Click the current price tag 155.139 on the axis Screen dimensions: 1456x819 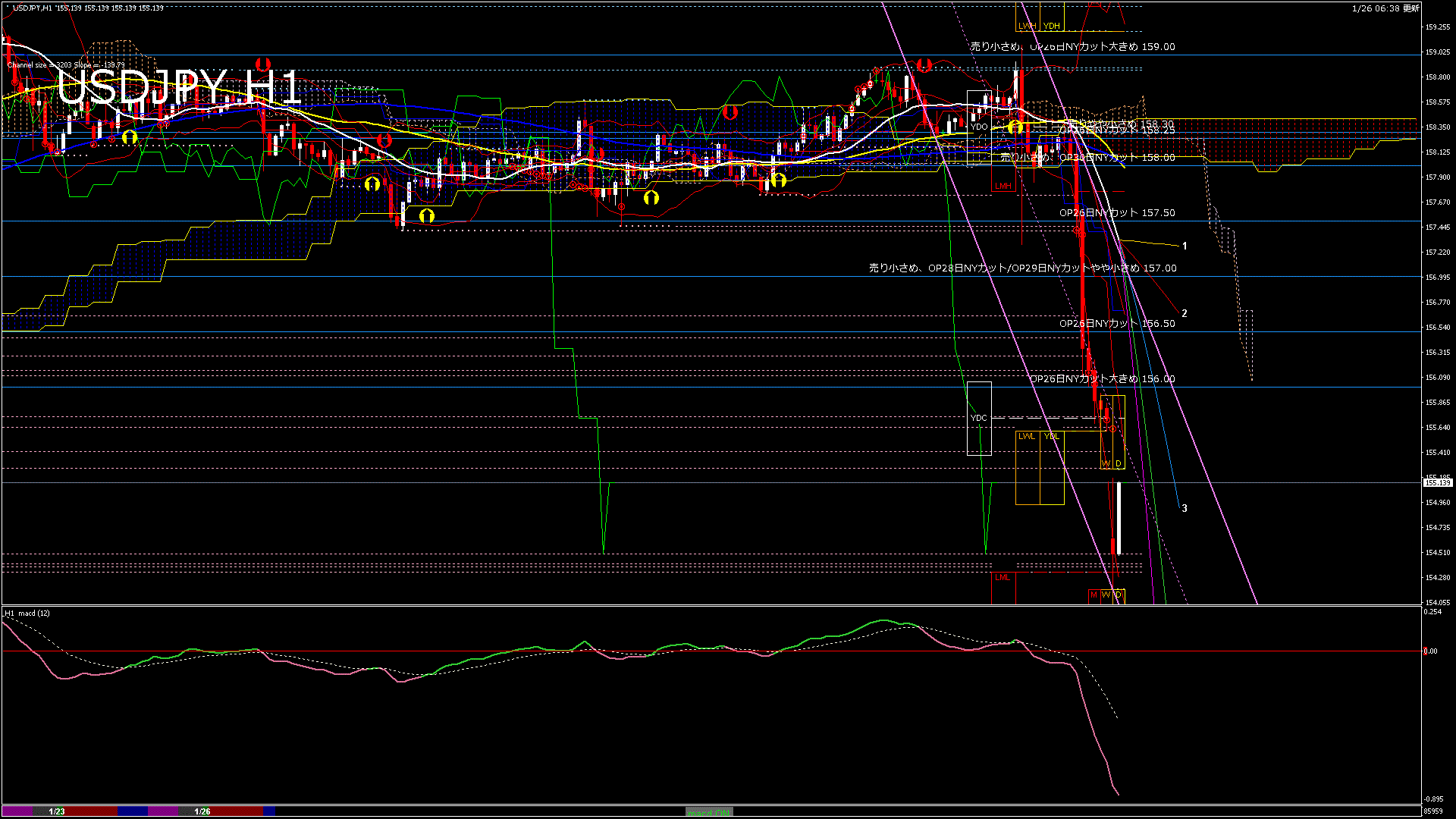[x=1438, y=482]
